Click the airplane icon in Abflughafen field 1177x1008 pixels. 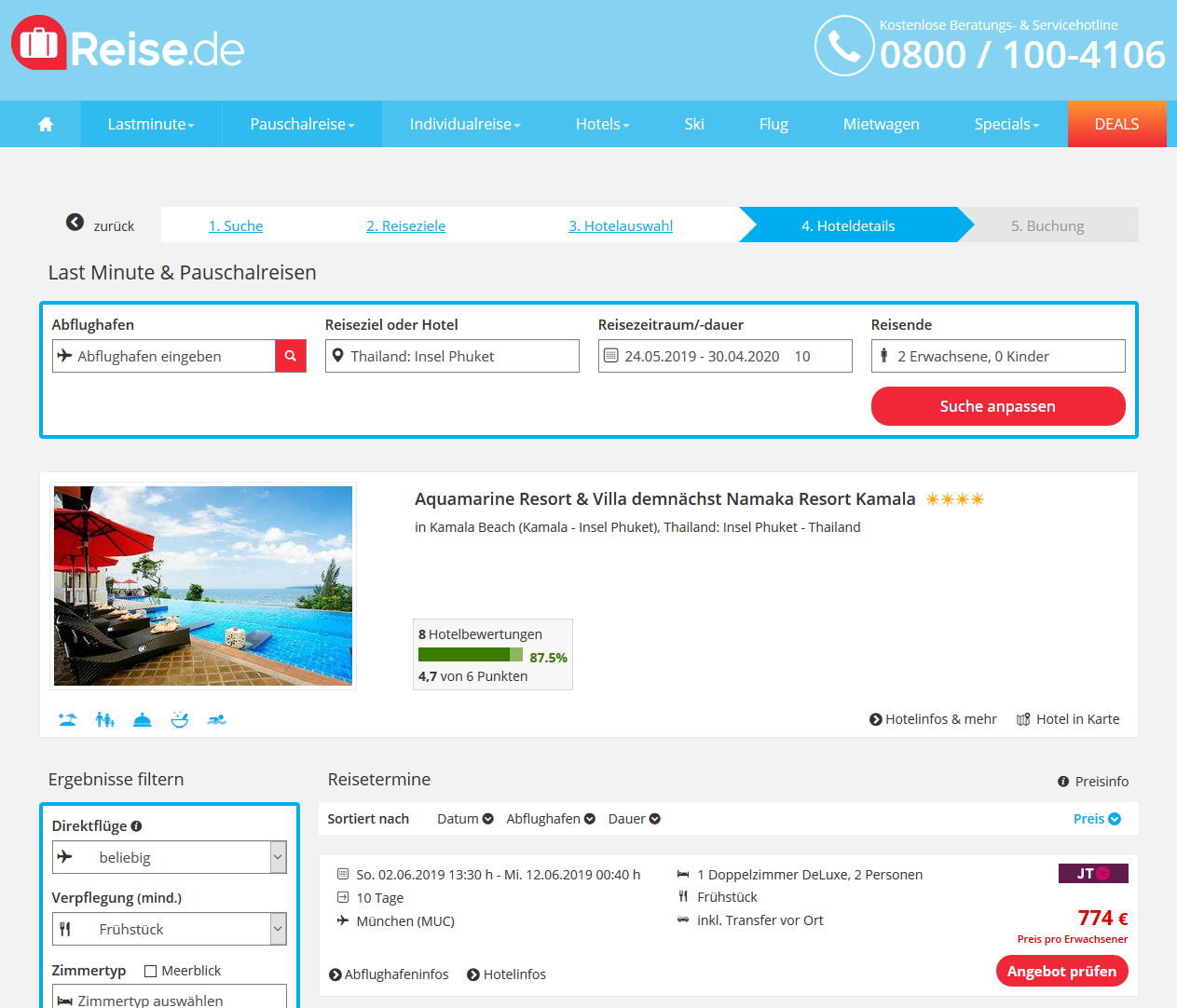[x=64, y=355]
